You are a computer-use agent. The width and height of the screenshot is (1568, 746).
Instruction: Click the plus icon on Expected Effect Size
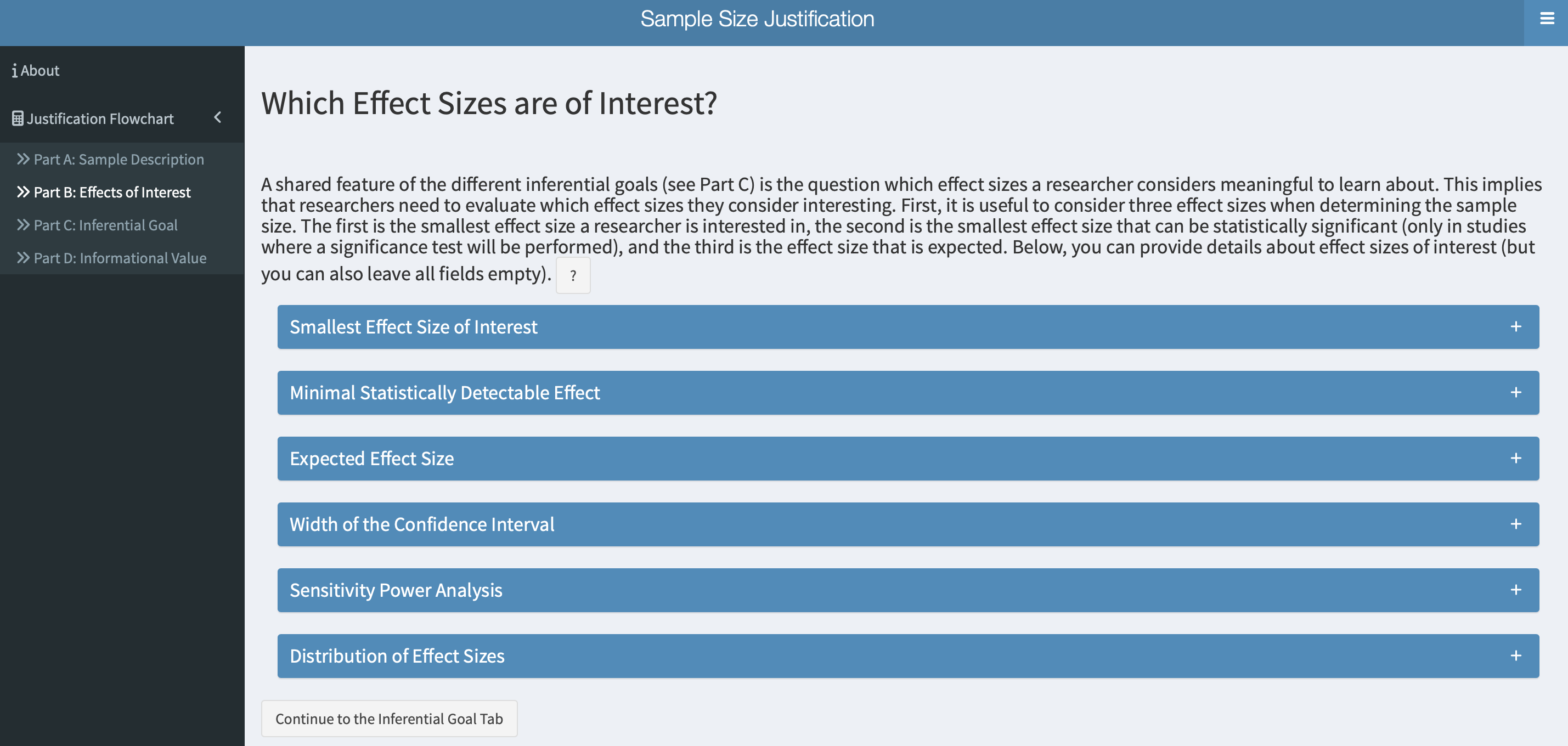coord(1516,458)
